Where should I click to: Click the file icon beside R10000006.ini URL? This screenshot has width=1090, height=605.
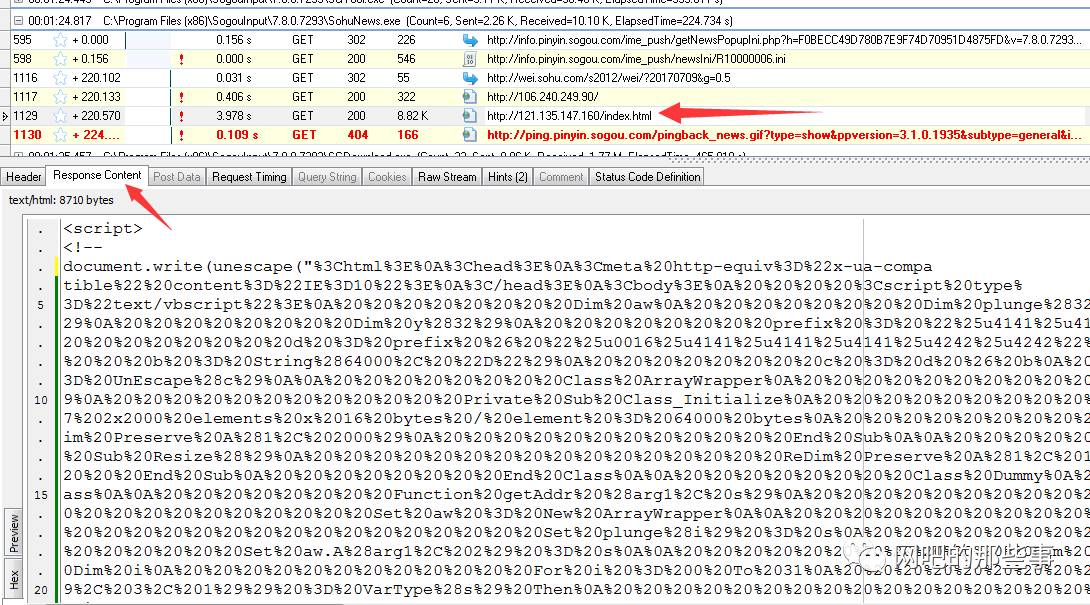pyautogui.click(x=470, y=59)
